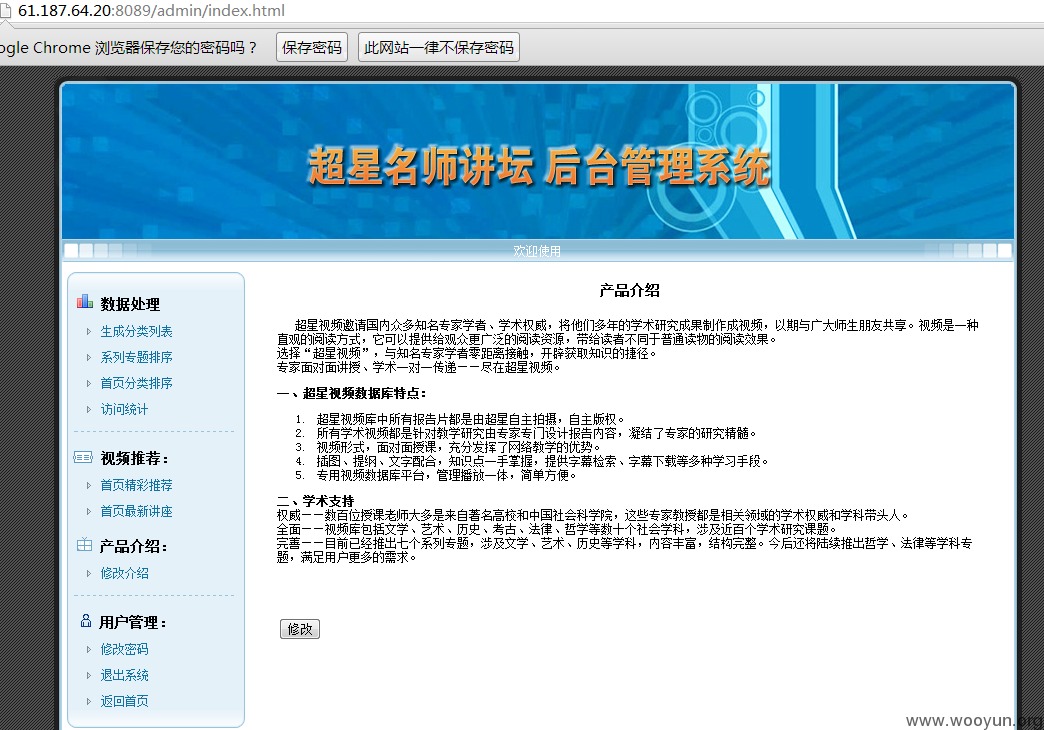Image resolution: width=1044 pixels, height=730 pixels.
Task: Click the arrow before 系列专题排序
Action: click(x=89, y=357)
